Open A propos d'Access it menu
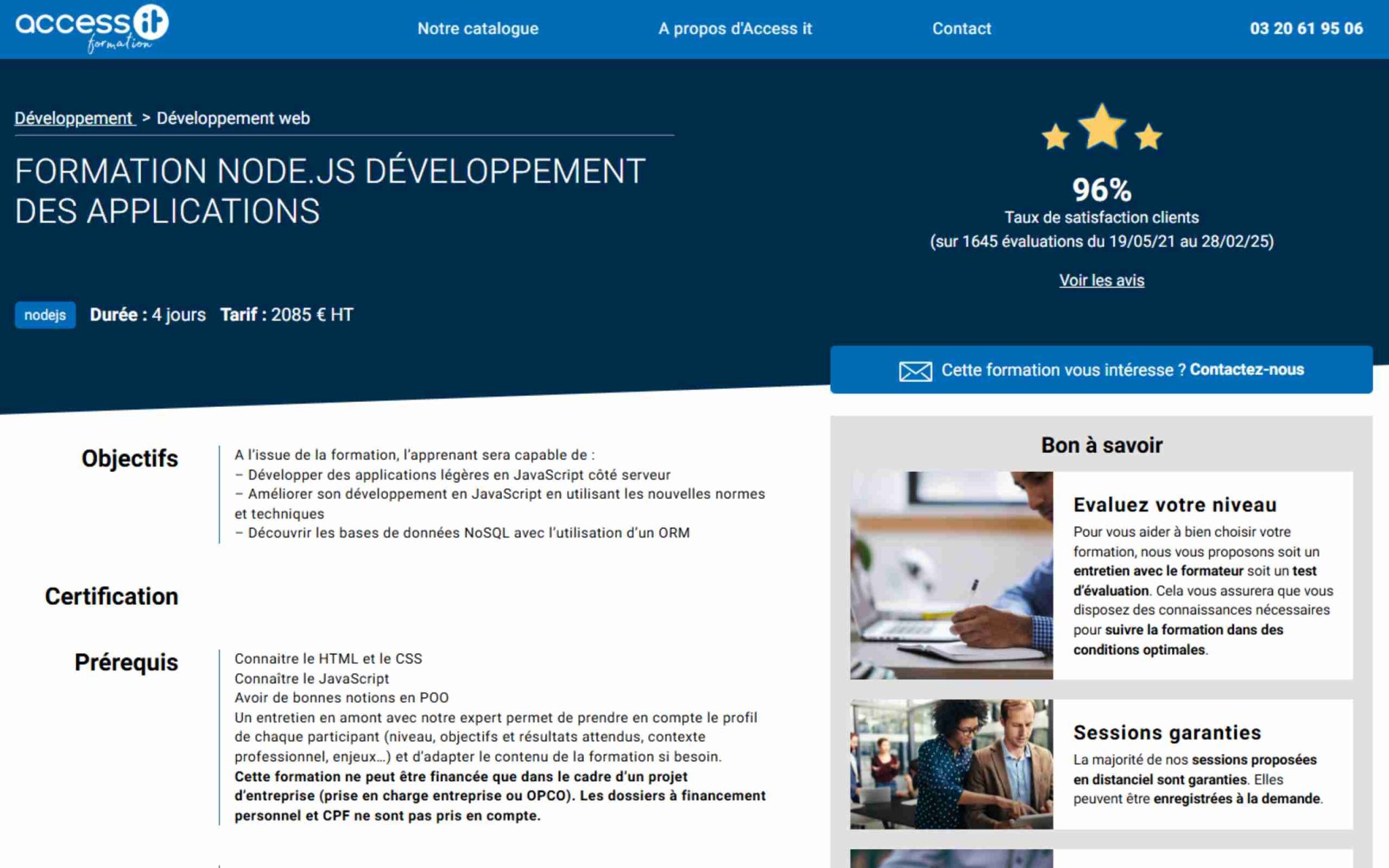Screen dimensions: 1389x868 point(735,28)
